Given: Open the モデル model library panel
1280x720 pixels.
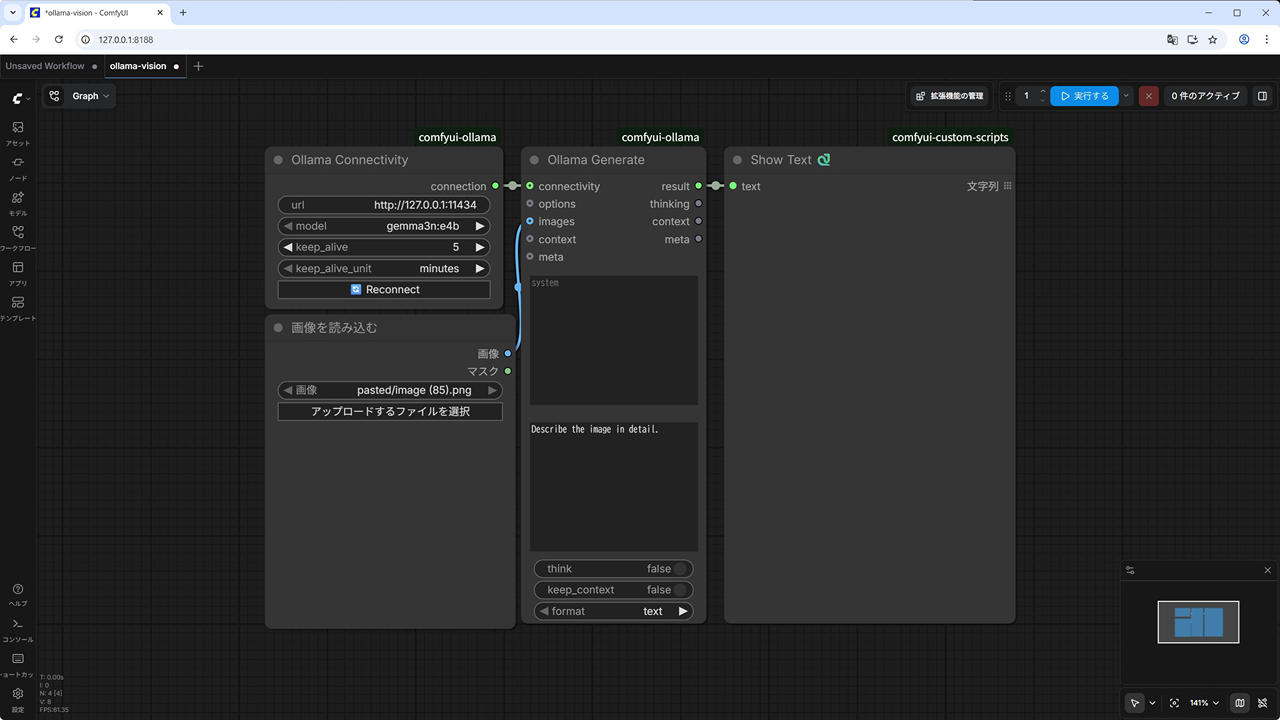Looking at the screenshot, I should click(x=18, y=203).
